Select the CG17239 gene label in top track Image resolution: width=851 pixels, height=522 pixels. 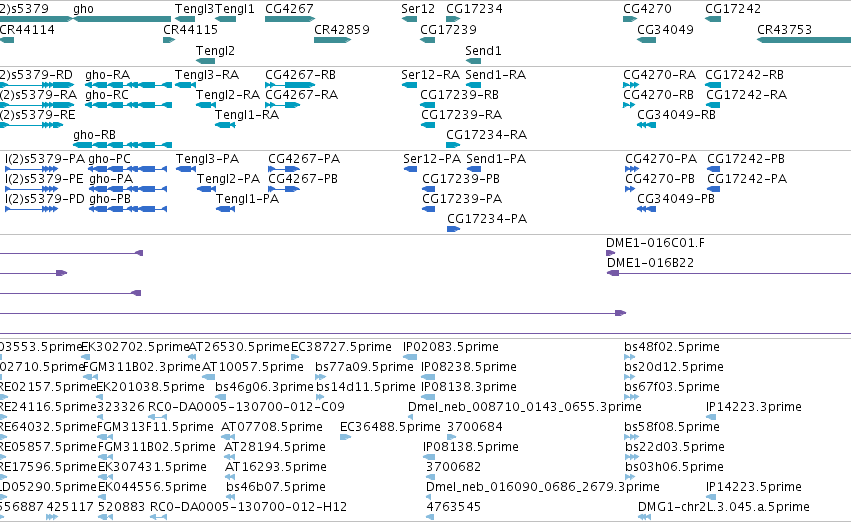(x=448, y=29)
